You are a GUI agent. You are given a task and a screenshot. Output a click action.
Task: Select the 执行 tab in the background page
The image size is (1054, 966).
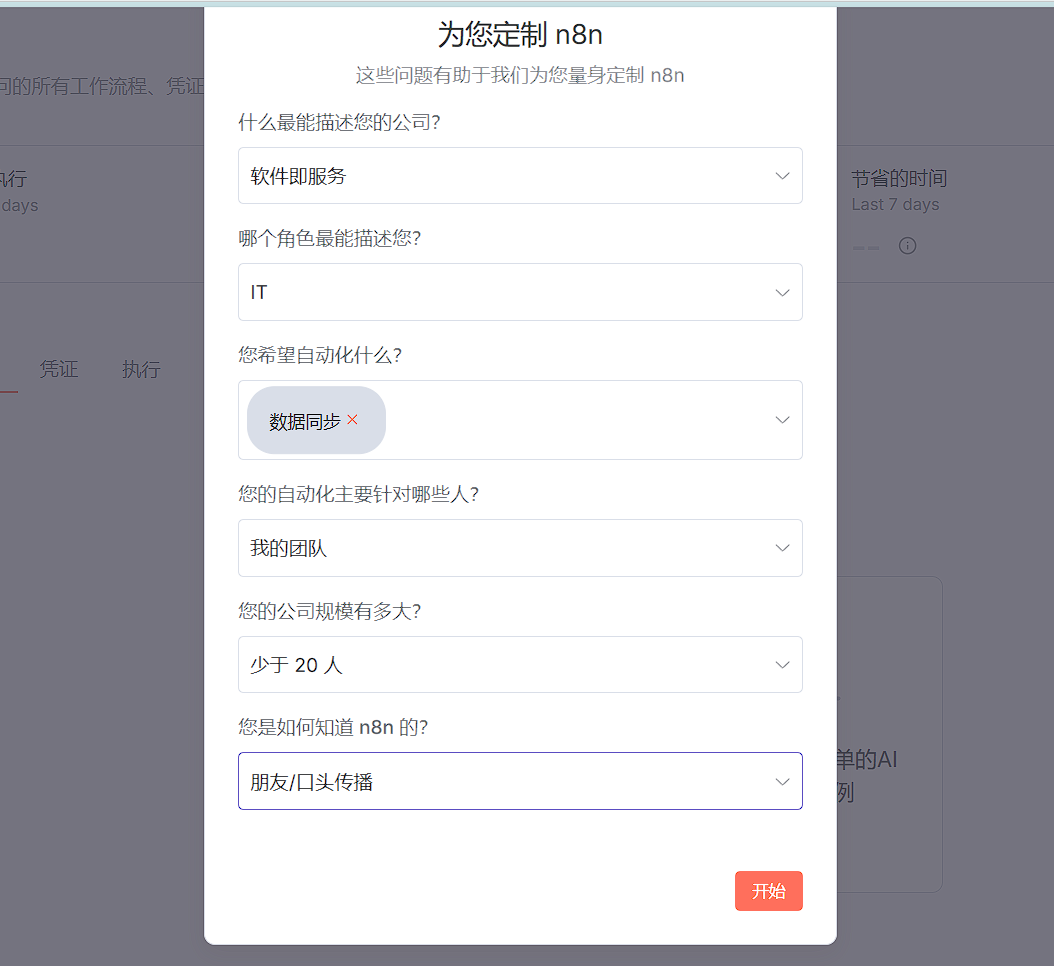(141, 369)
